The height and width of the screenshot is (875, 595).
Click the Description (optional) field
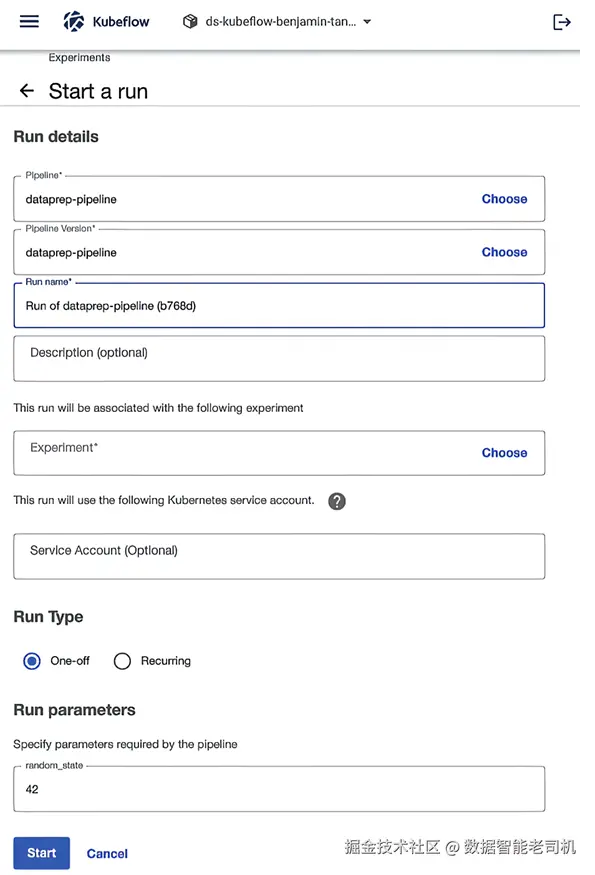(279, 358)
